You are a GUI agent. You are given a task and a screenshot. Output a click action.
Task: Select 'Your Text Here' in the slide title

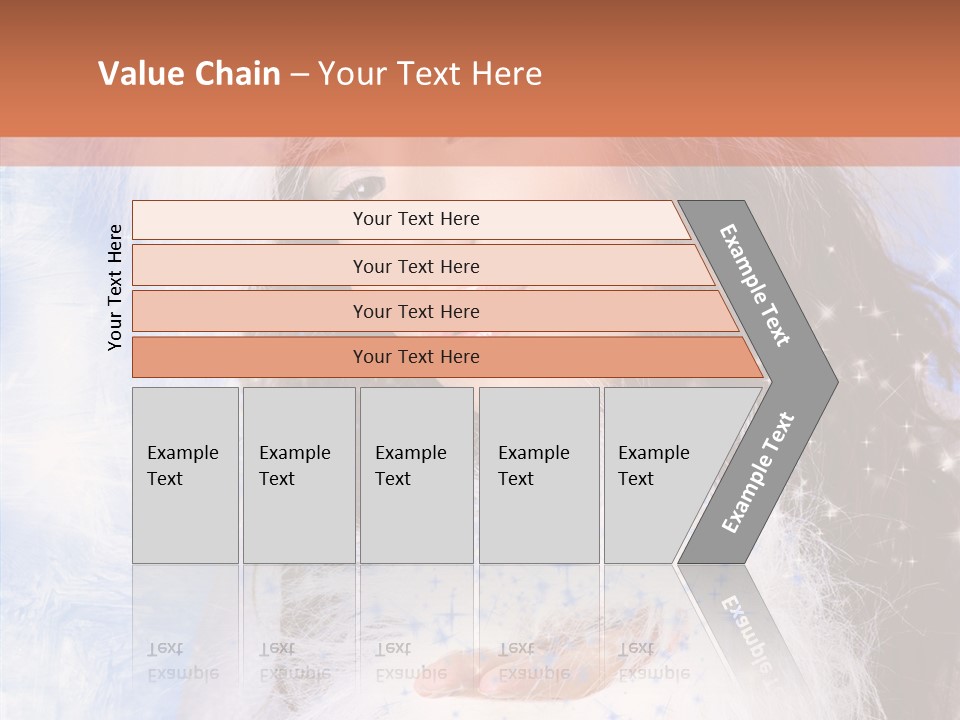[430, 74]
